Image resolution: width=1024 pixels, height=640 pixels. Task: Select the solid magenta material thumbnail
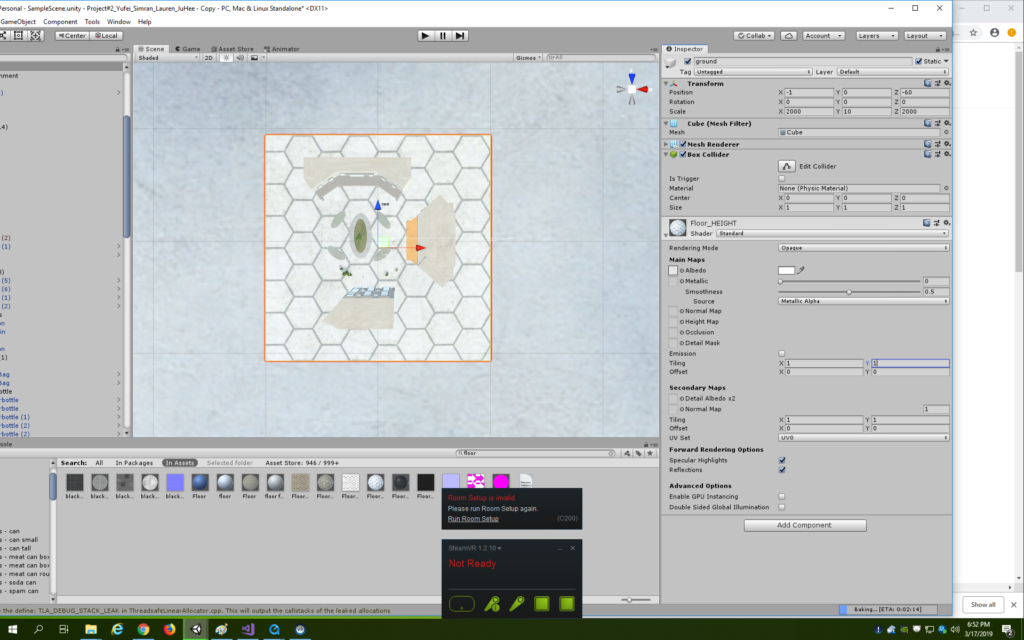point(501,482)
